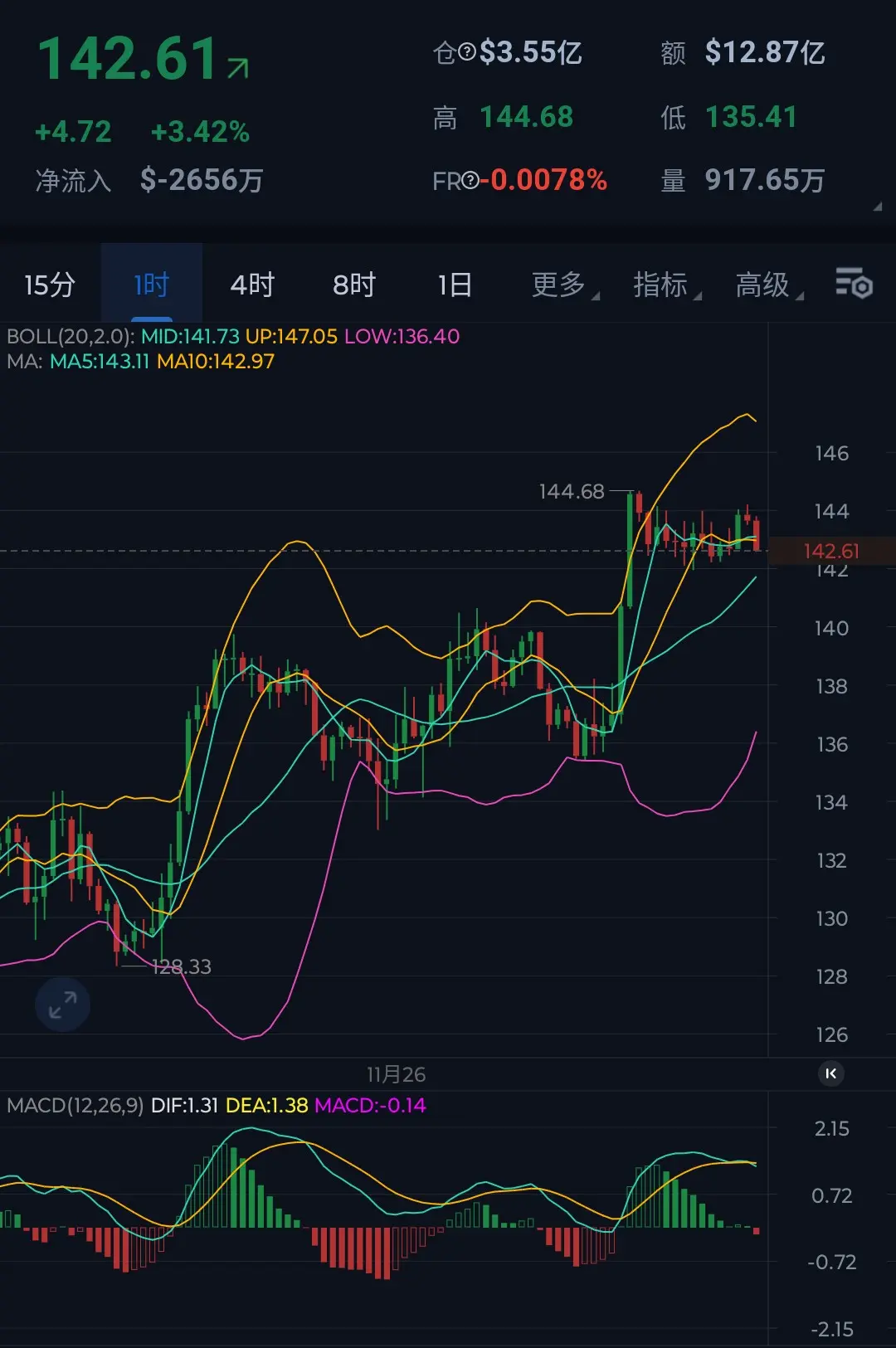Jump to latest candle arrow icon
This screenshot has width=896, height=1348.
831,1073
